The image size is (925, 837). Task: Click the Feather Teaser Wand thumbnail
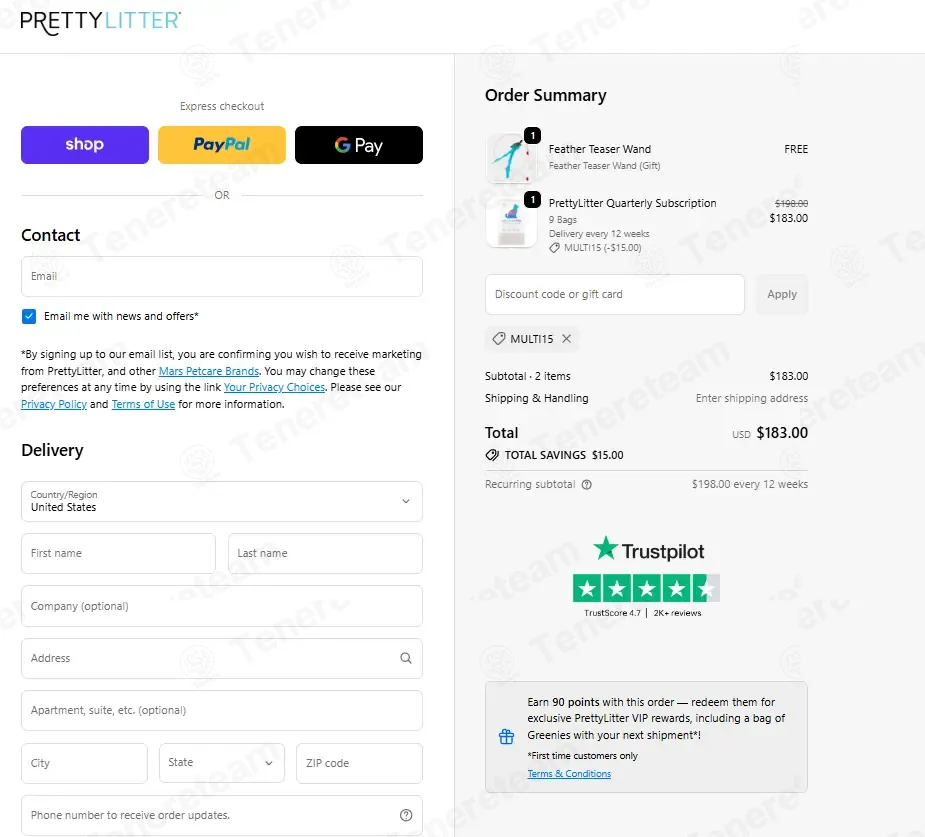(x=511, y=157)
